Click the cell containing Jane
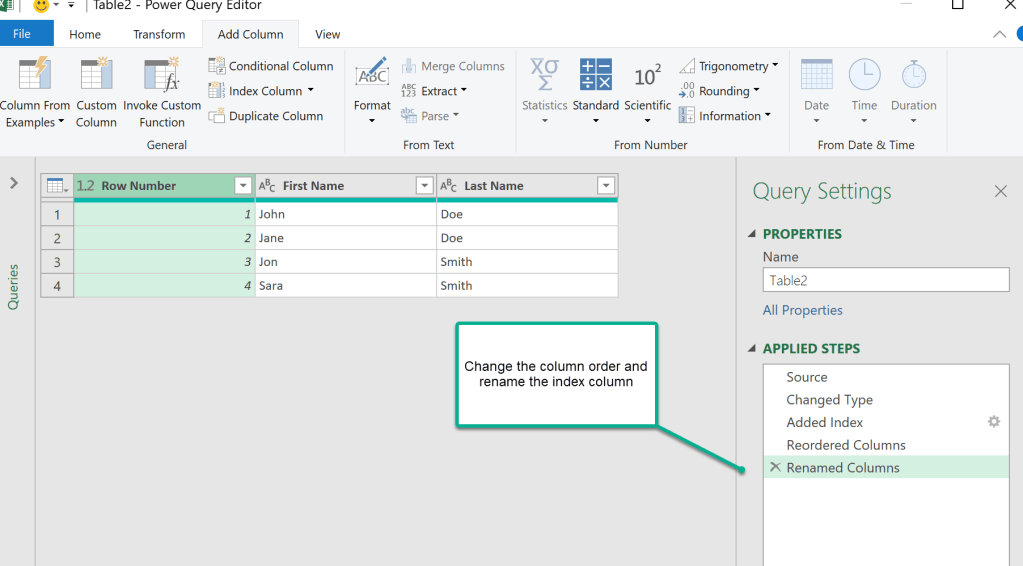This screenshot has width=1023, height=566. pos(346,238)
